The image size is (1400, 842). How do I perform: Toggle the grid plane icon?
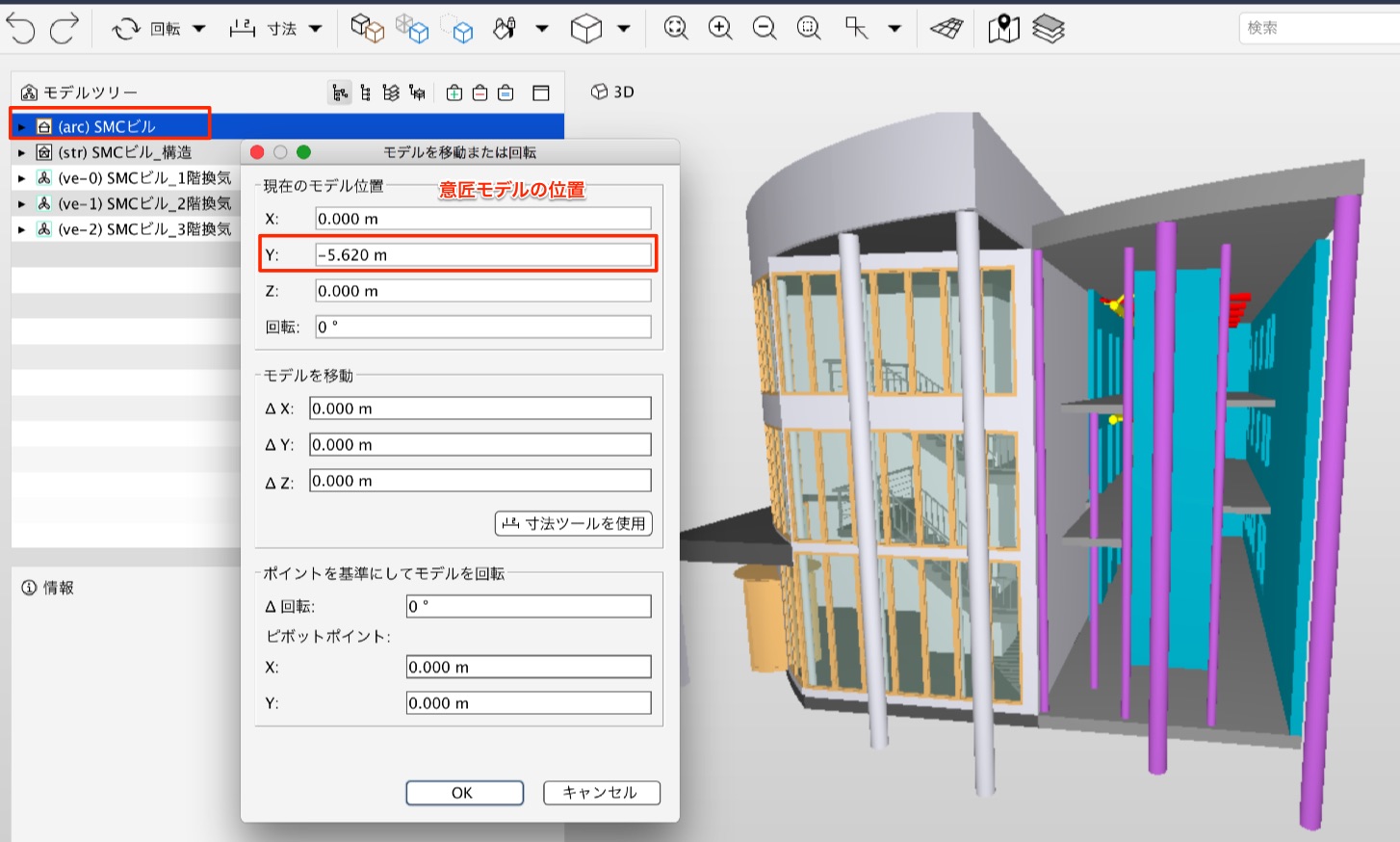point(946,29)
